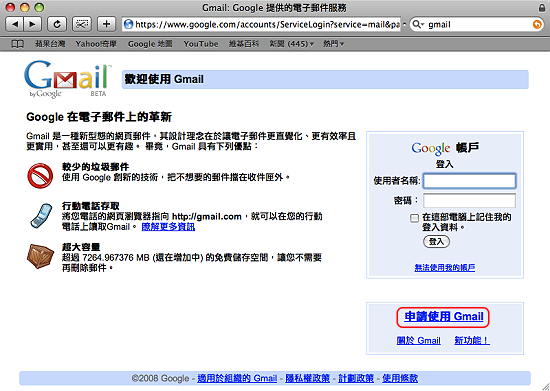
Task: Open the 隱私權政策 footer link
Action: click(307, 378)
